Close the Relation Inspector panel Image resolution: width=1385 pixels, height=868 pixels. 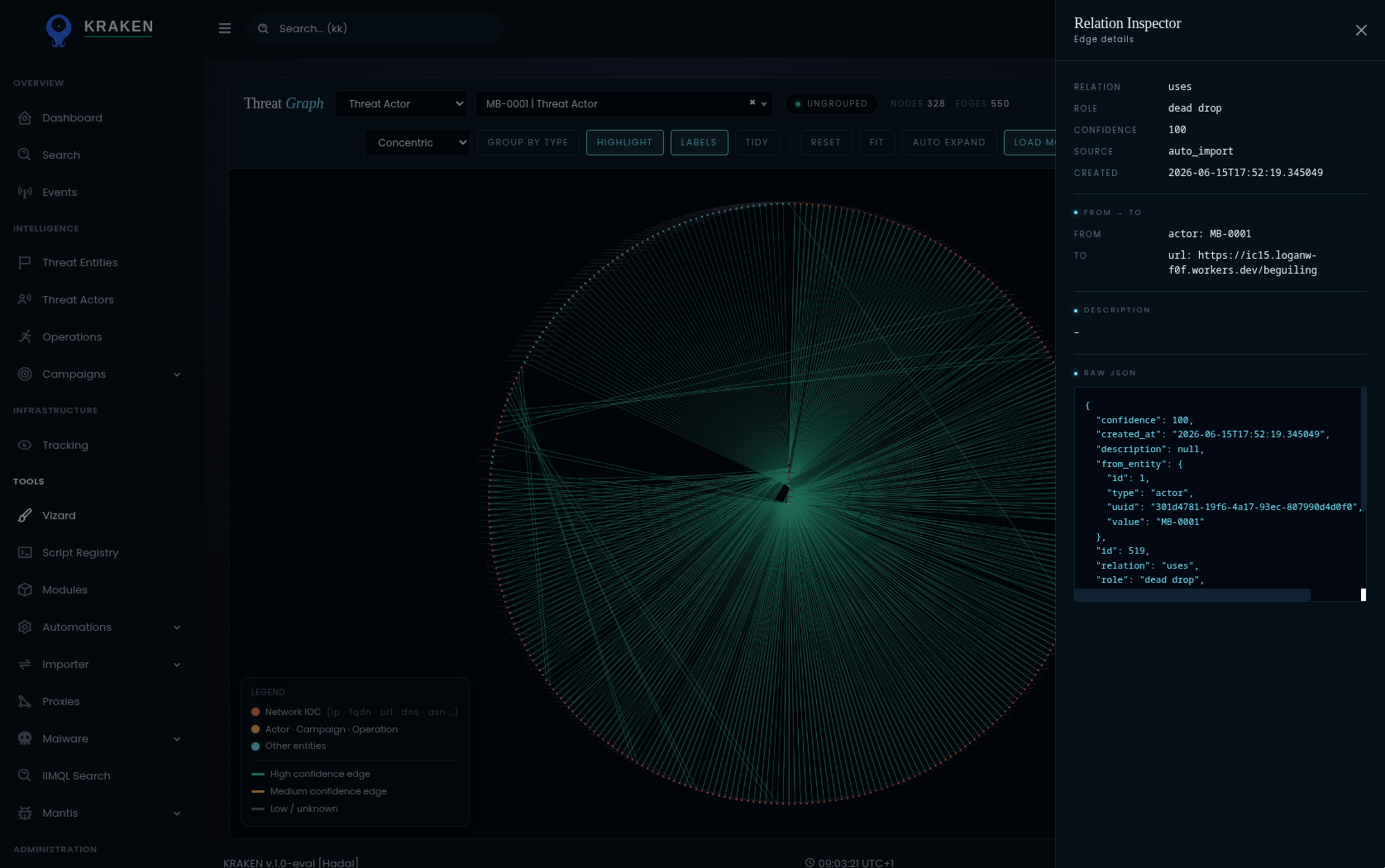[x=1361, y=31]
